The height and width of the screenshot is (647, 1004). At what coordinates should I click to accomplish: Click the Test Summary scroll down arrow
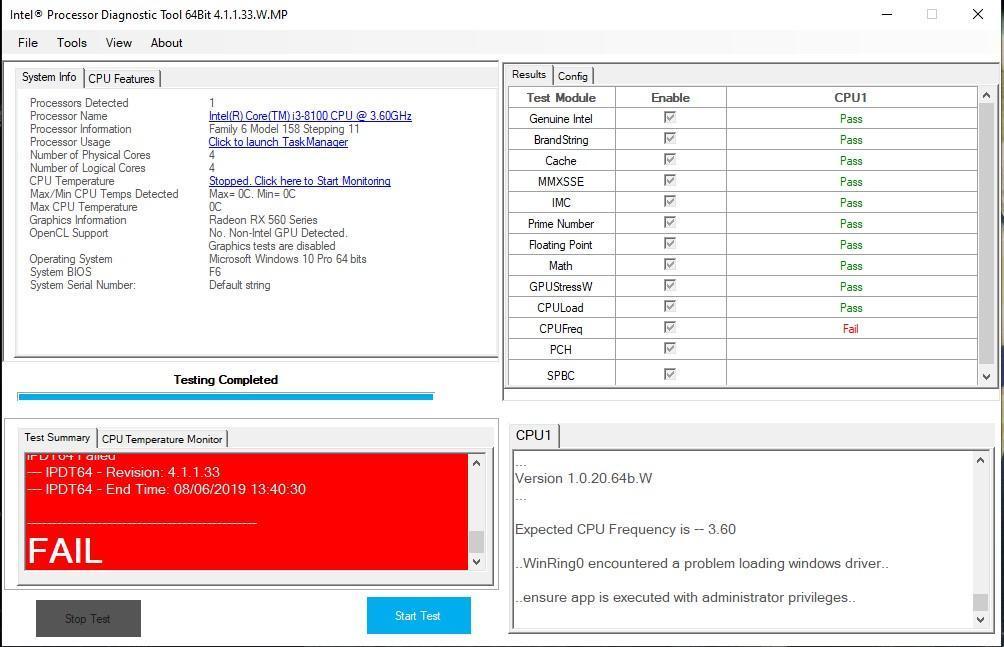[x=476, y=562]
